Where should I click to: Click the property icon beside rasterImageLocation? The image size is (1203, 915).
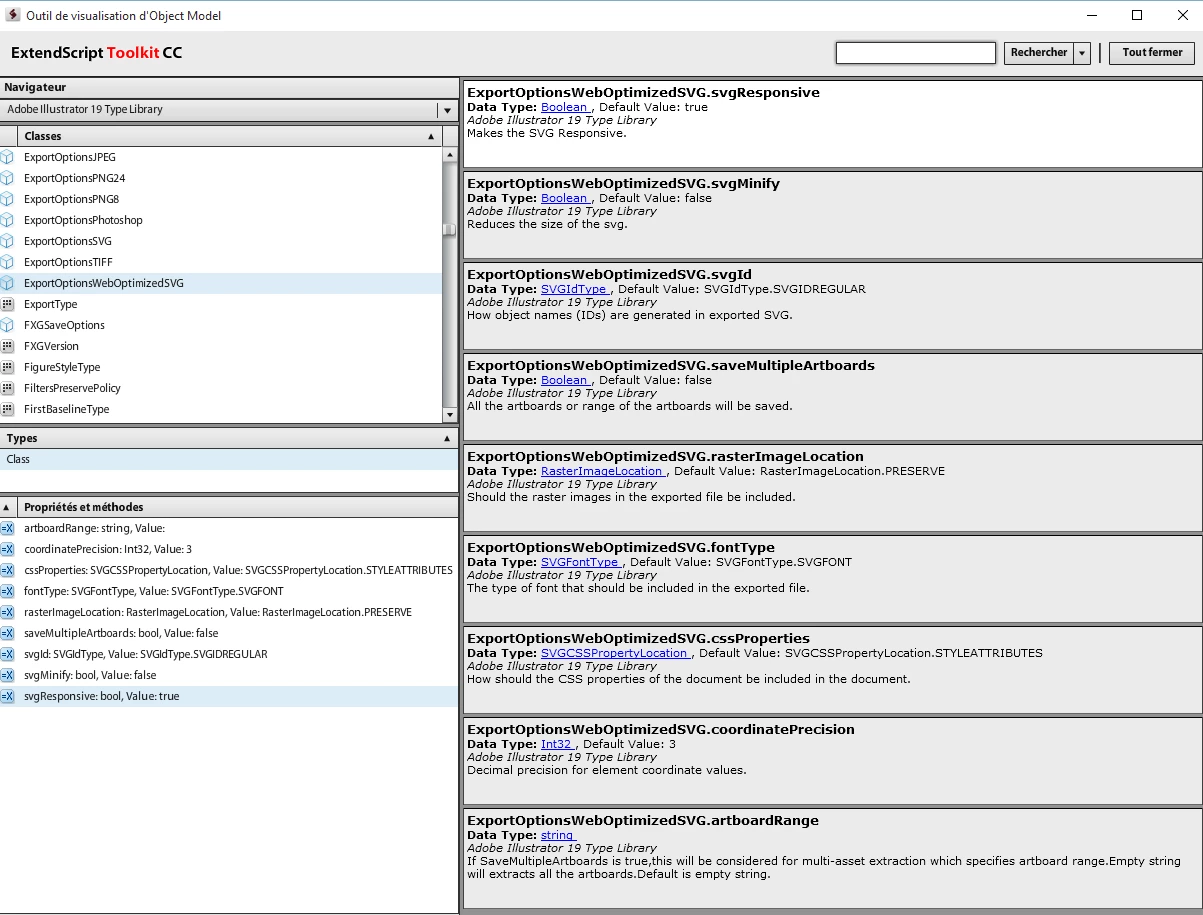[7, 612]
